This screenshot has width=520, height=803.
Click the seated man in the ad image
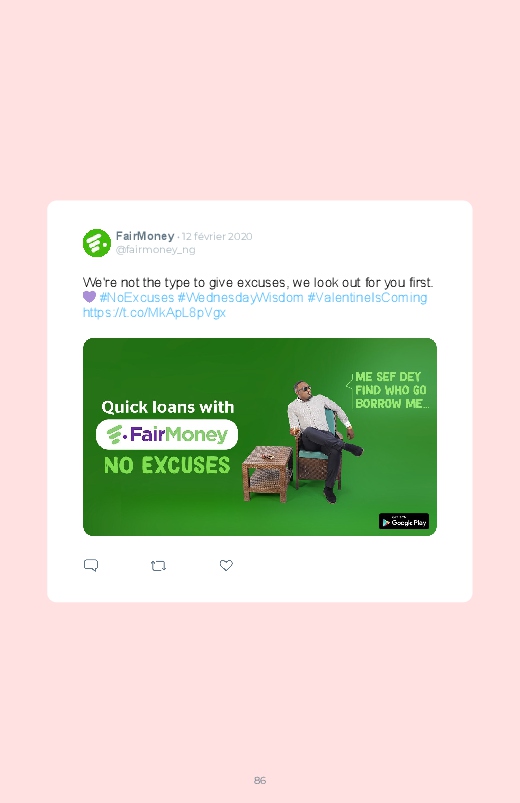323,439
